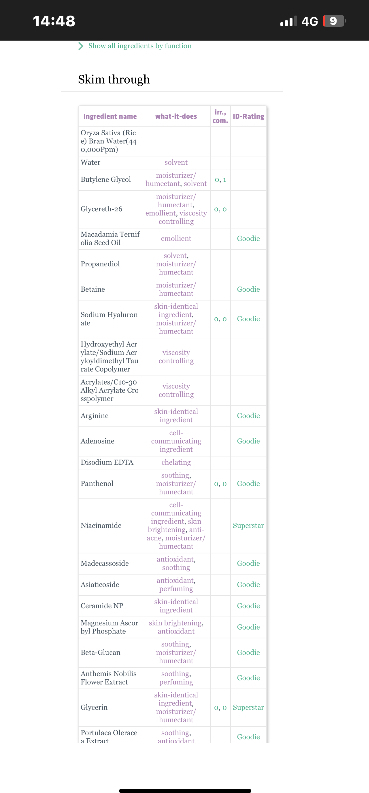Open the Butylene Glycol ingredient page
Viewport: 369px width, 793px height.
coord(106,180)
